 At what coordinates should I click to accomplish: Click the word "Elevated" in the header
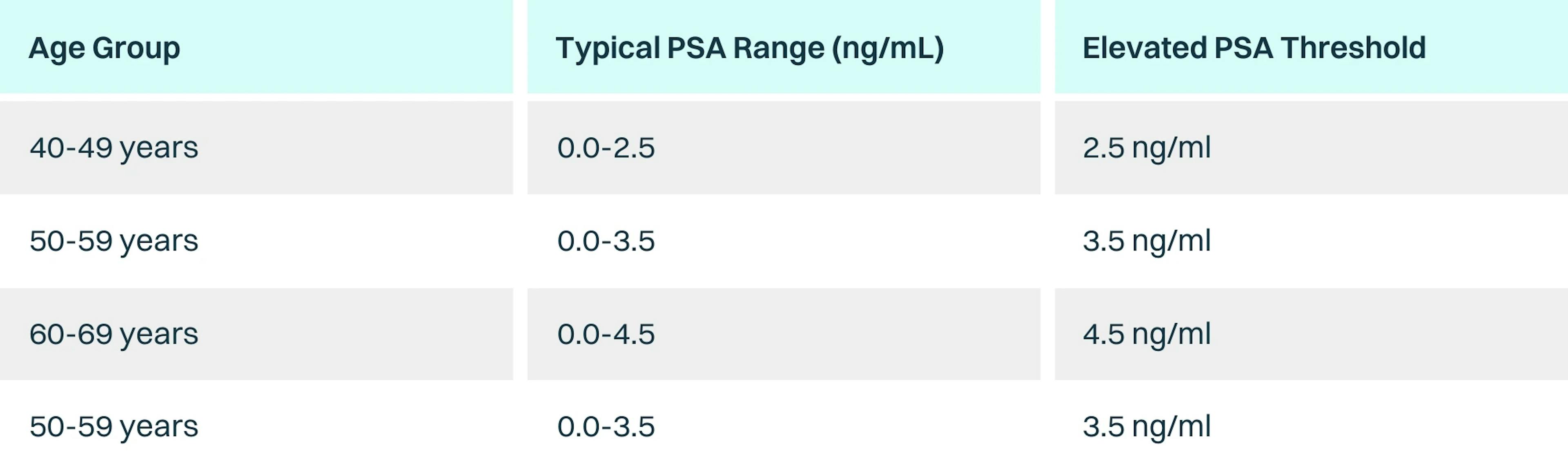[x=1144, y=48]
